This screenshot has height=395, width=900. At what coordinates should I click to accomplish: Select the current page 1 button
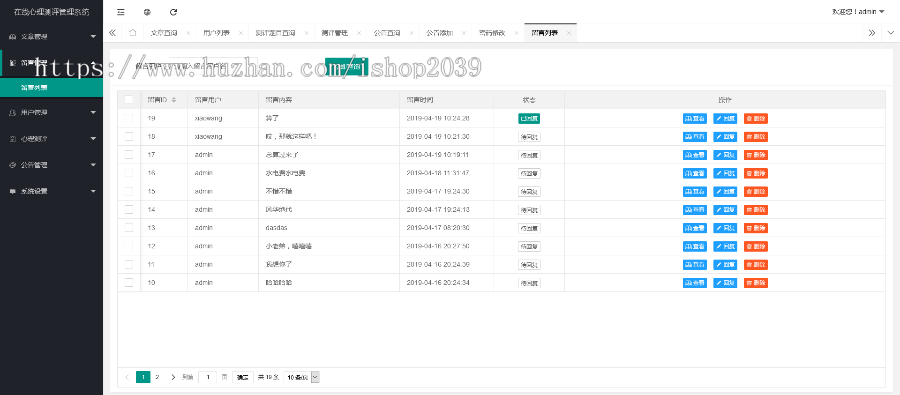pyautogui.click(x=143, y=377)
